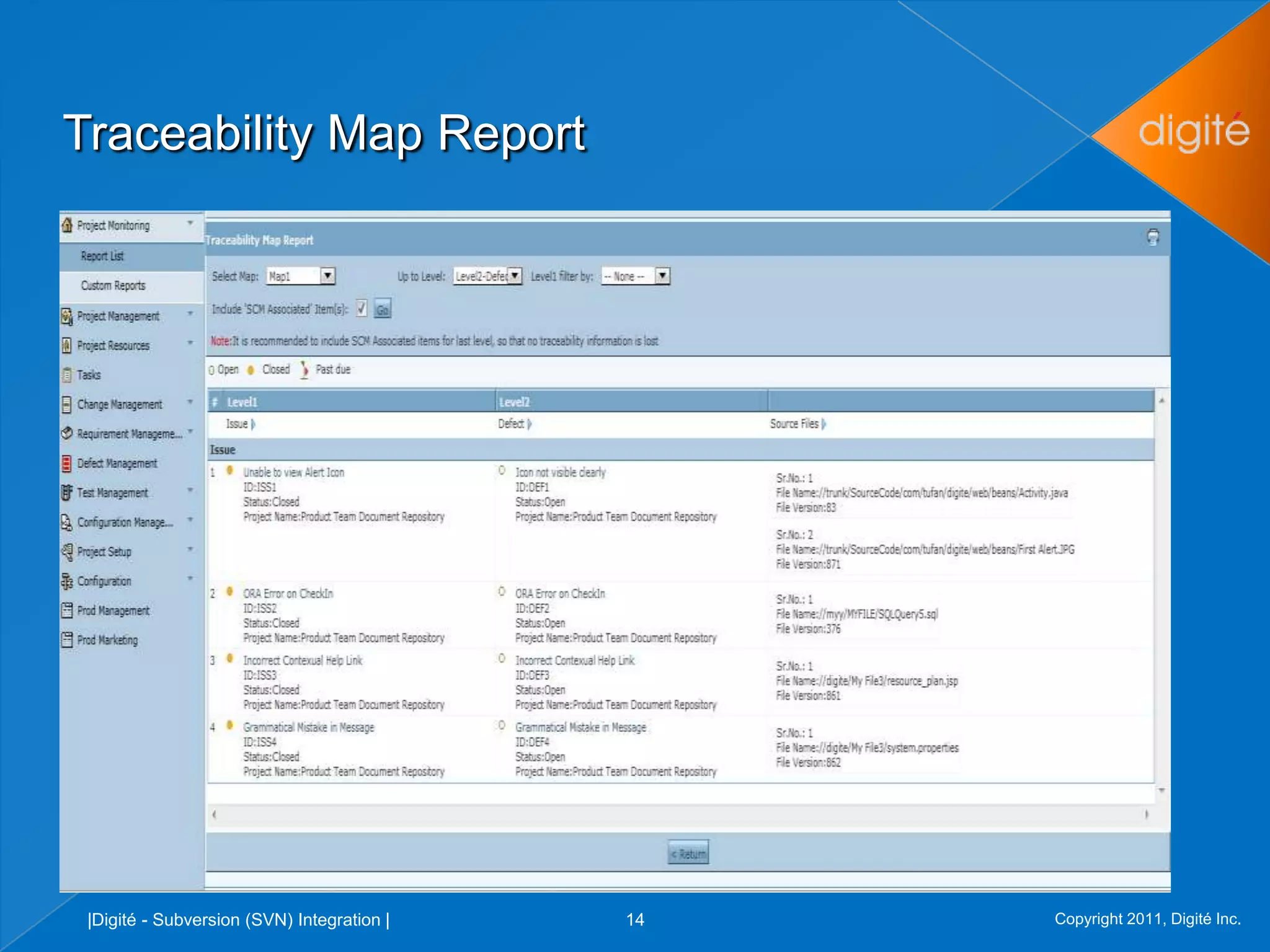
Task: Click the Issue column arrow
Action: click(x=253, y=424)
